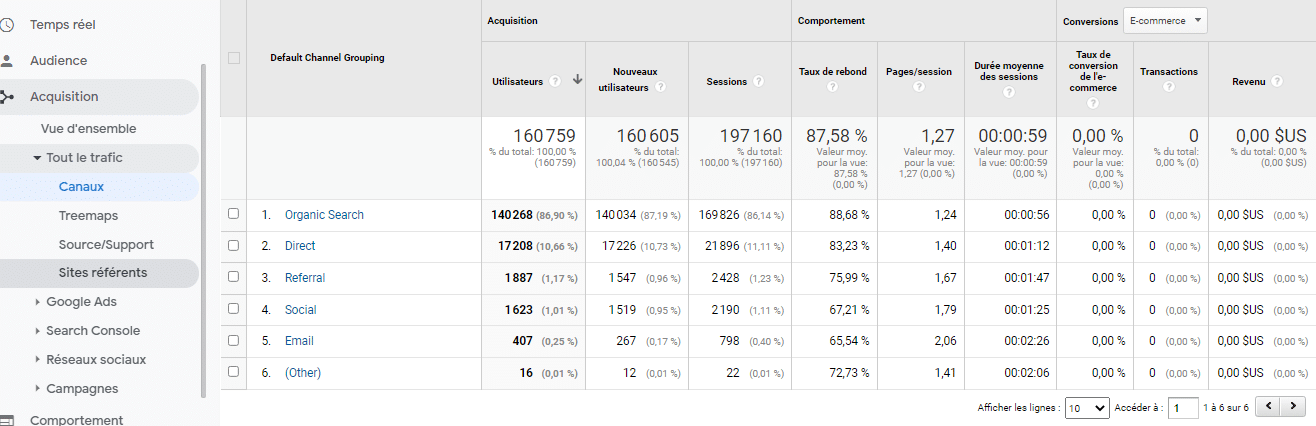Click total bounce rate 87,58 %
The height and width of the screenshot is (426, 1316).
[x=837, y=136]
